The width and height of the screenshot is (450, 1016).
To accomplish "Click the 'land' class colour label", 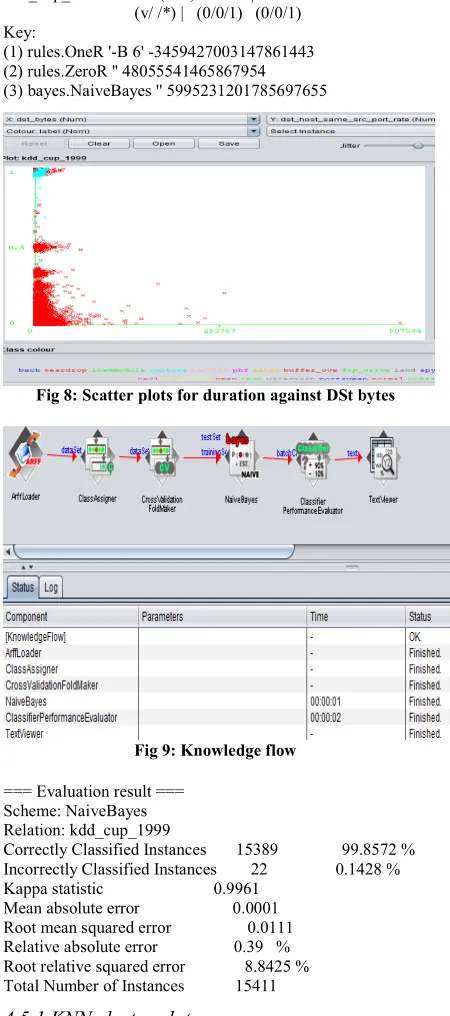I will [407, 370].
